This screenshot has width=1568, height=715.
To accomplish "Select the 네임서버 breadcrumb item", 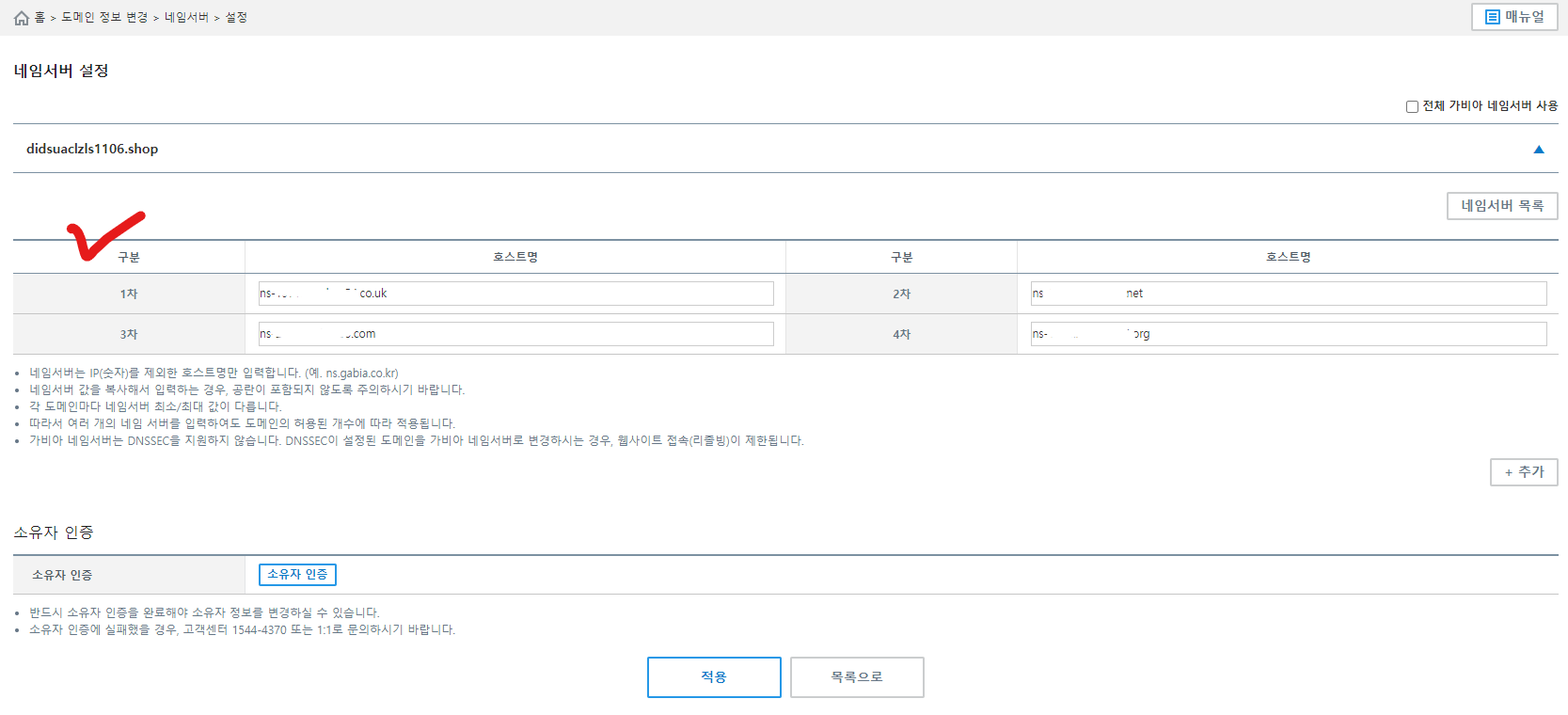I will pyautogui.click(x=186, y=18).
